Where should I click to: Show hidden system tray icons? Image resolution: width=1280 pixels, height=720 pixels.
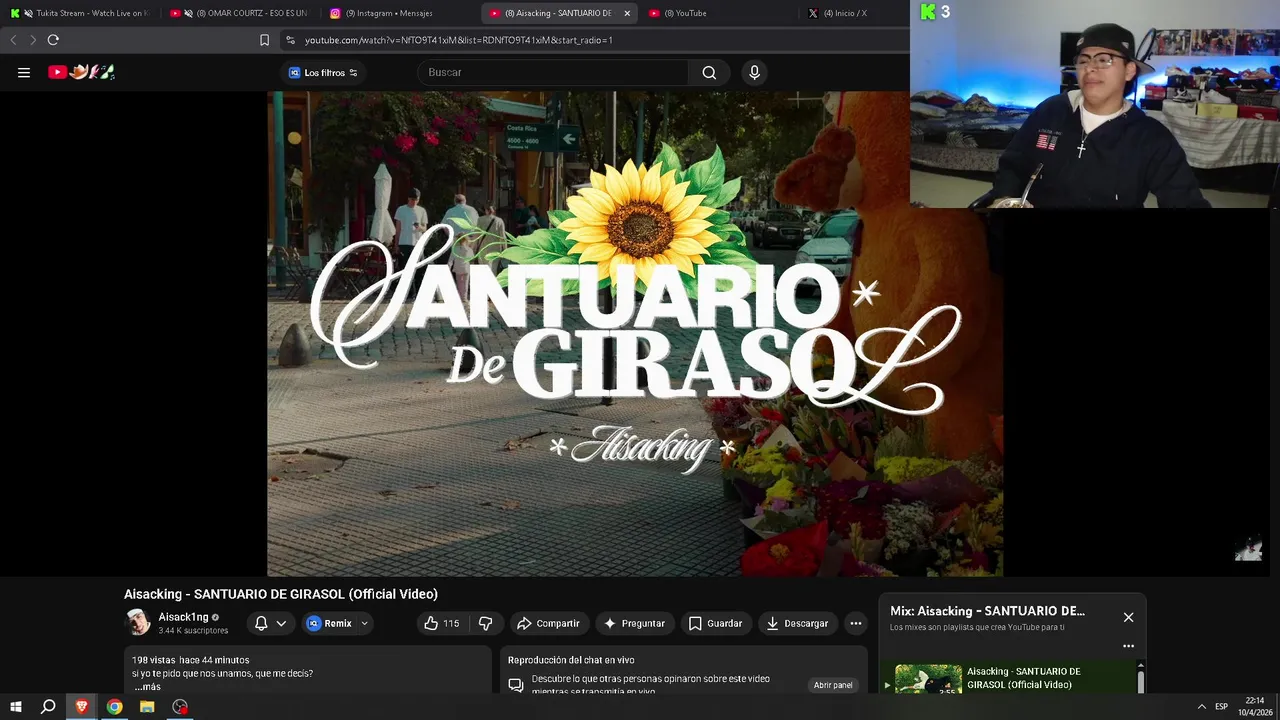(1201, 707)
